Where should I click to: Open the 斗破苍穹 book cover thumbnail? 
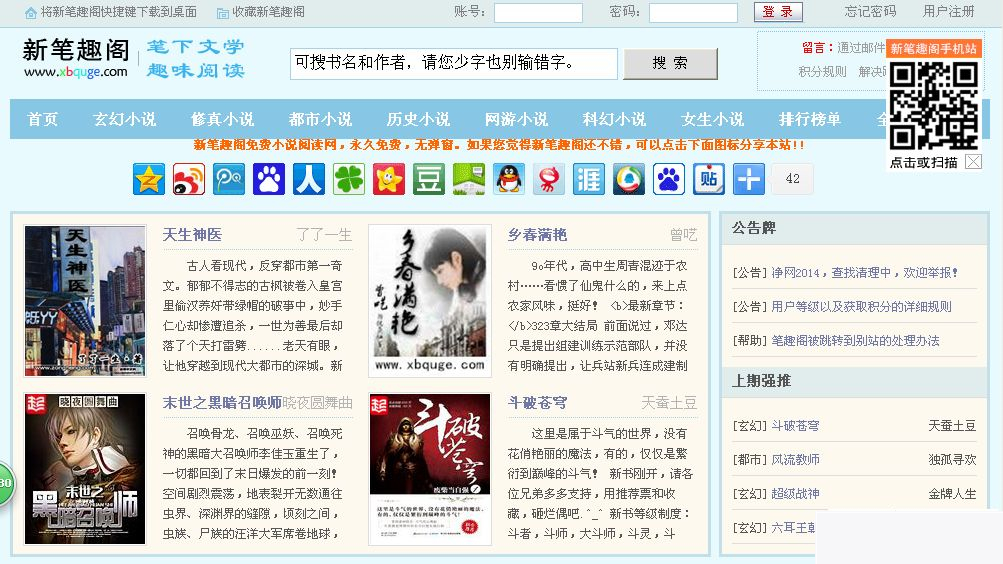[430, 469]
